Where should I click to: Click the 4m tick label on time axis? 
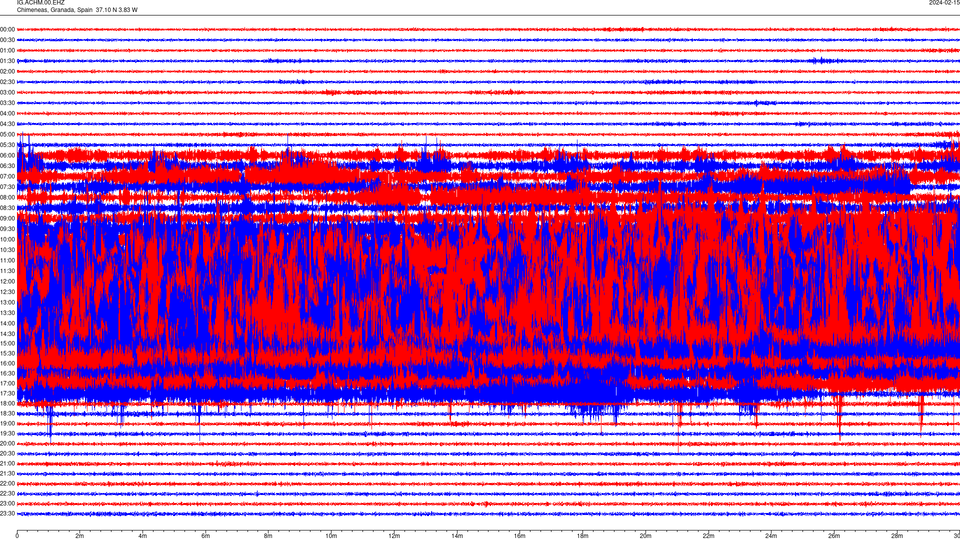143,536
